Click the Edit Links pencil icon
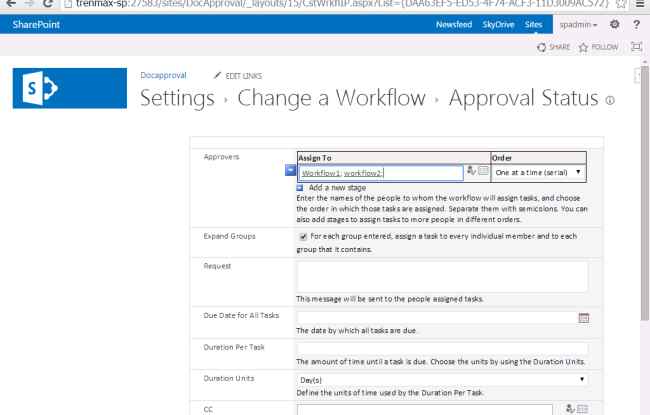The image size is (650, 415). tap(217, 75)
